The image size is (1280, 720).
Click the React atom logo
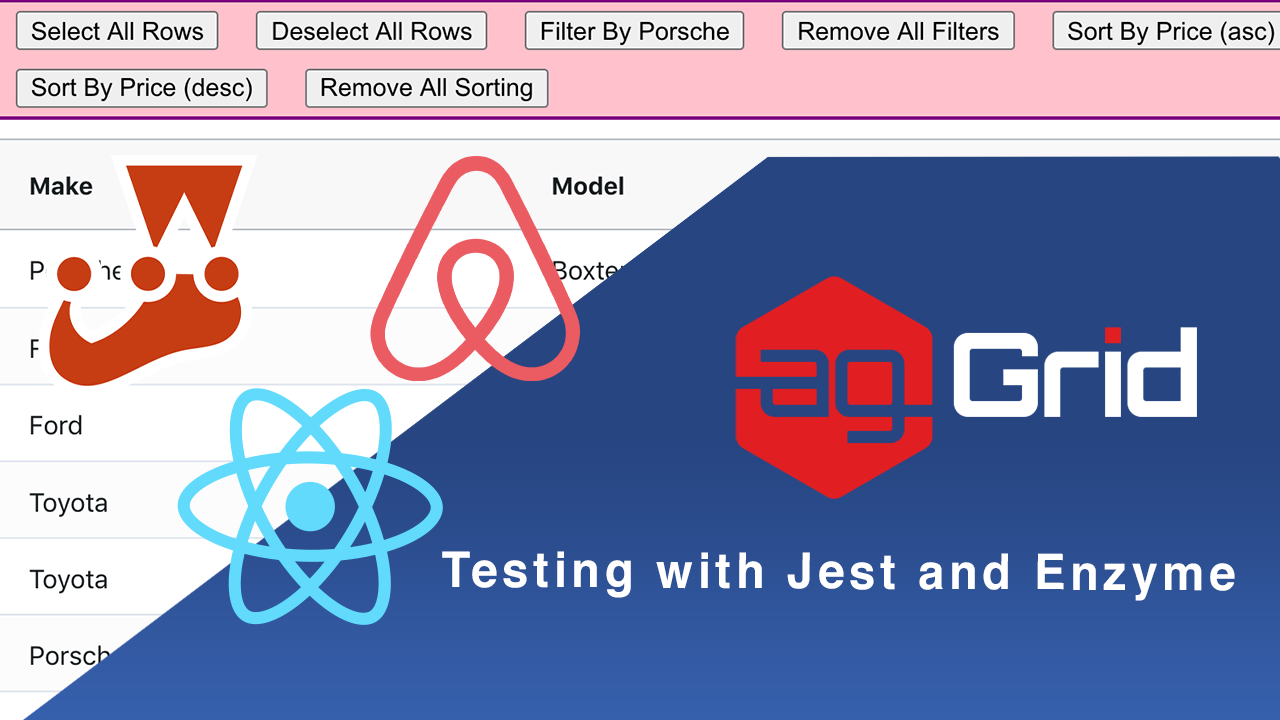(x=310, y=506)
